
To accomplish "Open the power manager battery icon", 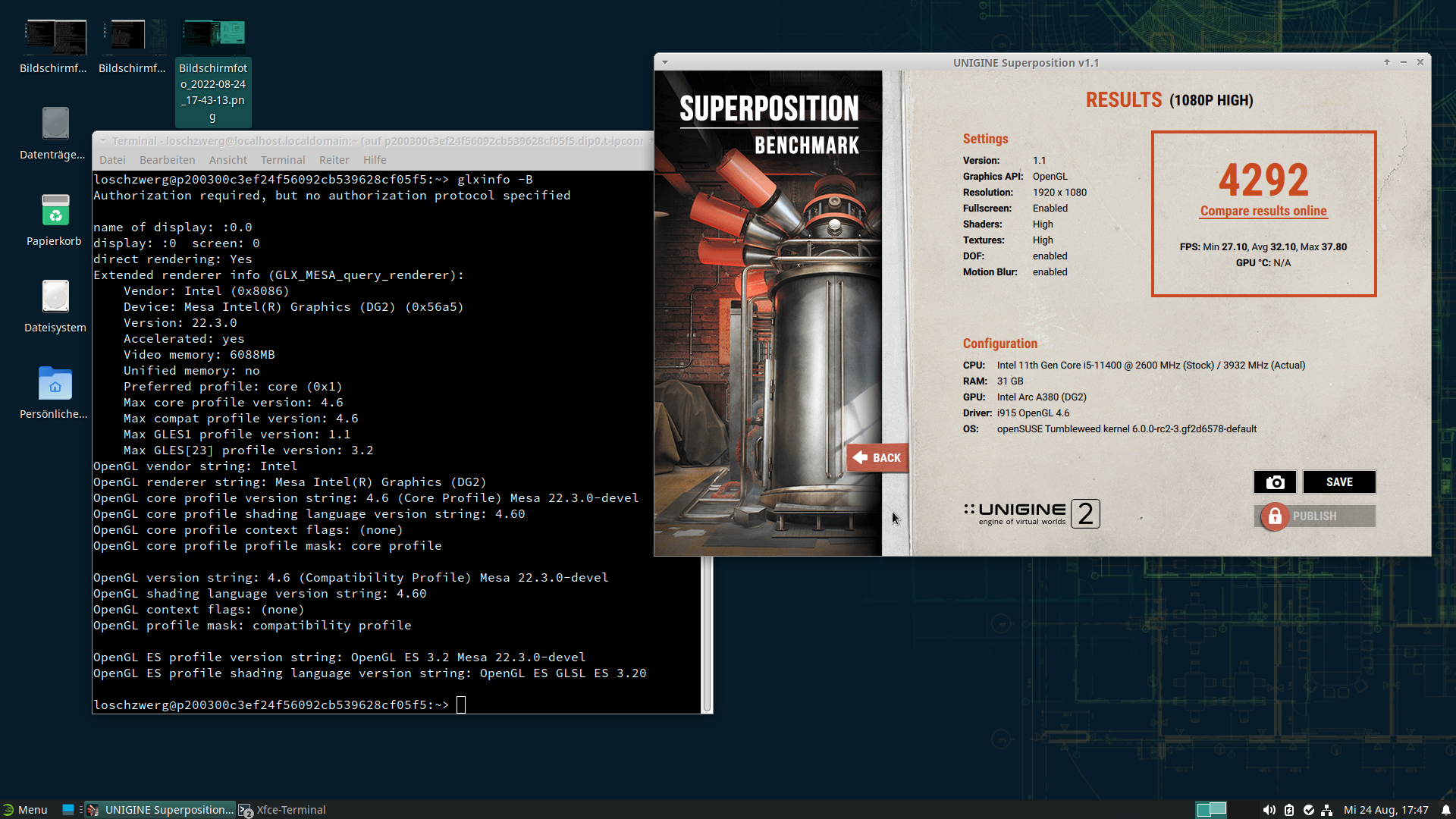I will coord(1289,810).
